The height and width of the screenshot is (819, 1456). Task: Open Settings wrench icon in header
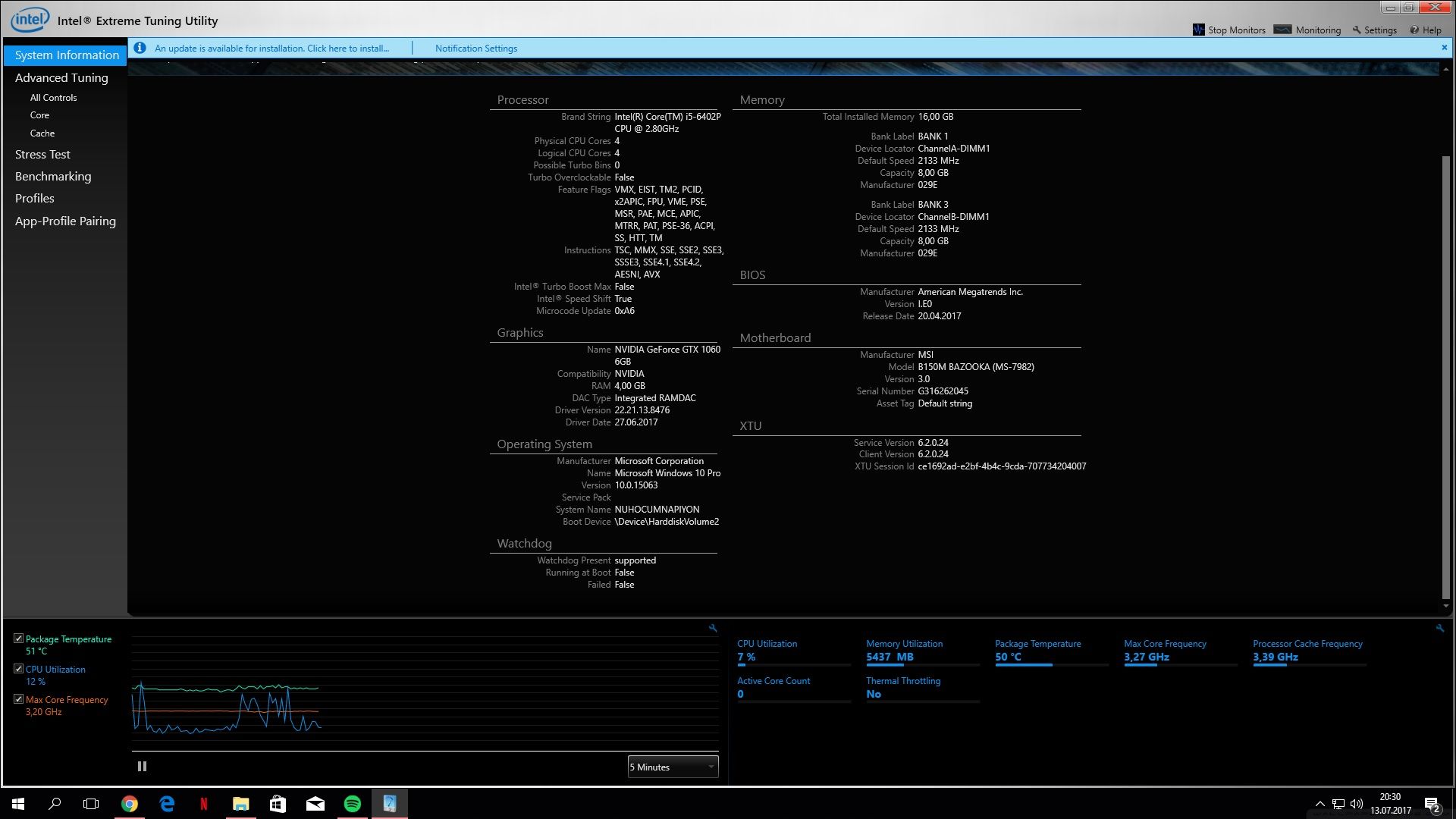point(1357,30)
